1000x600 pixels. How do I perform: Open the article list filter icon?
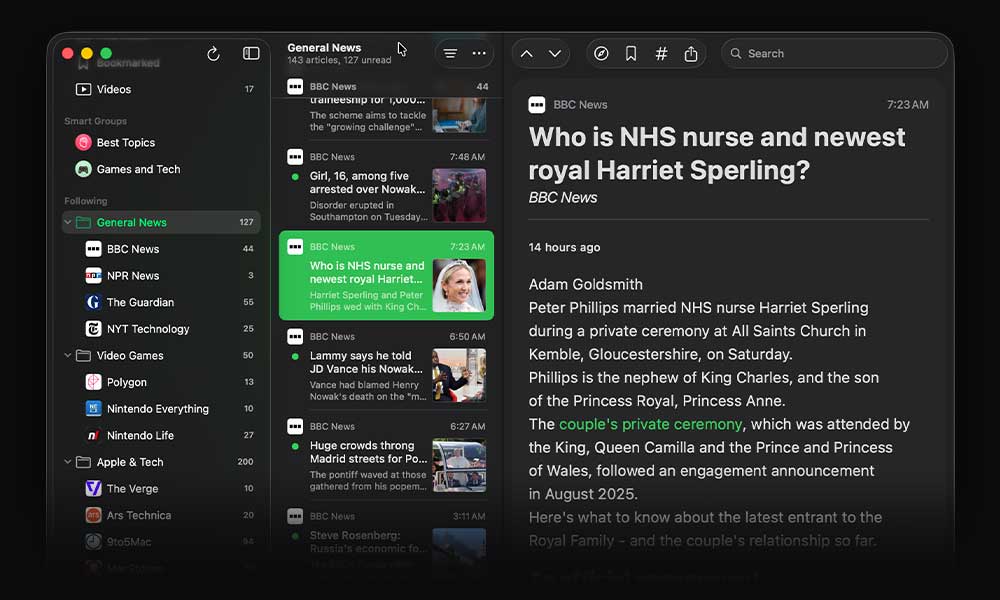(x=450, y=54)
